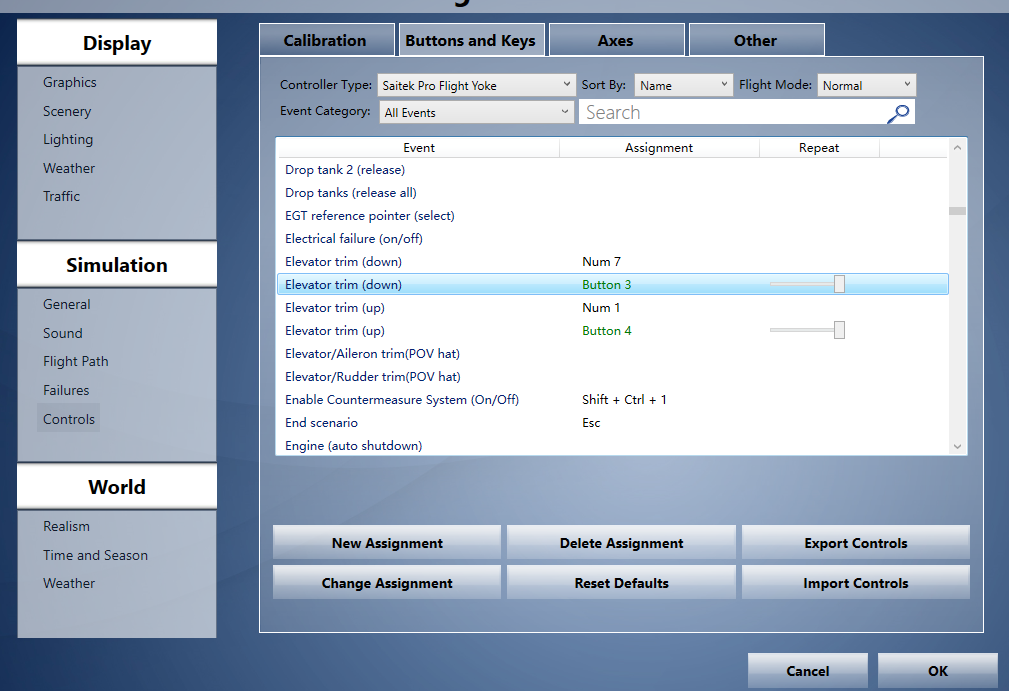Viewport: 1009px width, 691px height.
Task: Click in the Search input field
Action: [730, 113]
